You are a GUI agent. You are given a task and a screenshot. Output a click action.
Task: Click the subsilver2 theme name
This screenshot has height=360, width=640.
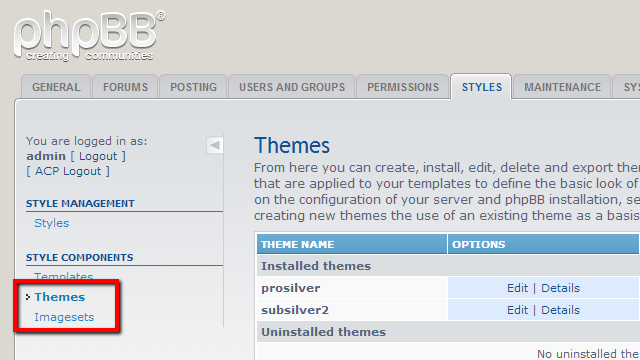(x=295, y=310)
